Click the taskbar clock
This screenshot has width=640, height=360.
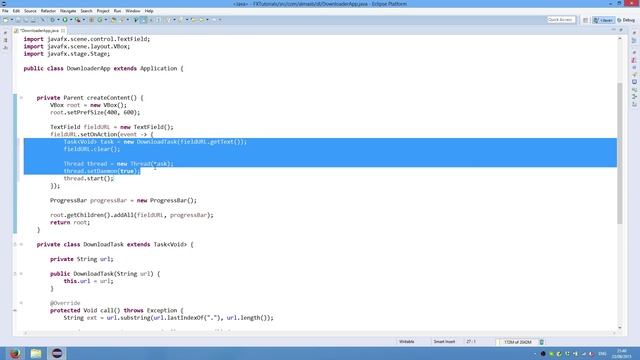pyautogui.click(x=621, y=353)
